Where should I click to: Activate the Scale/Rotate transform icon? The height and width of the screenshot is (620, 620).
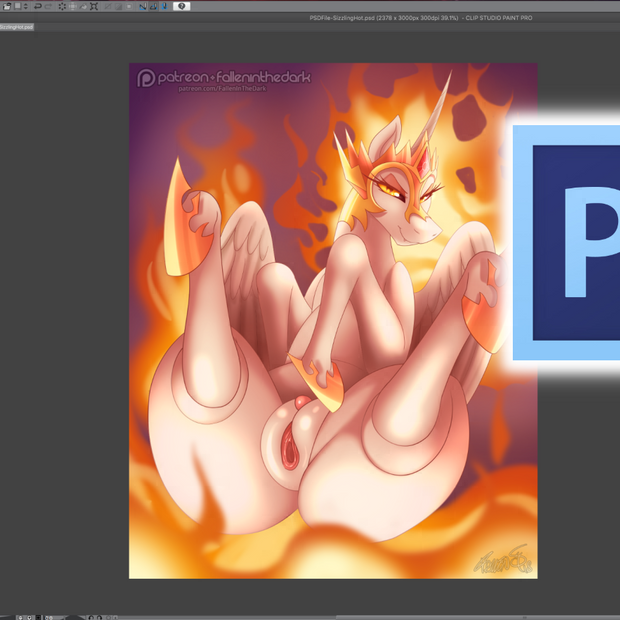point(94,6)
